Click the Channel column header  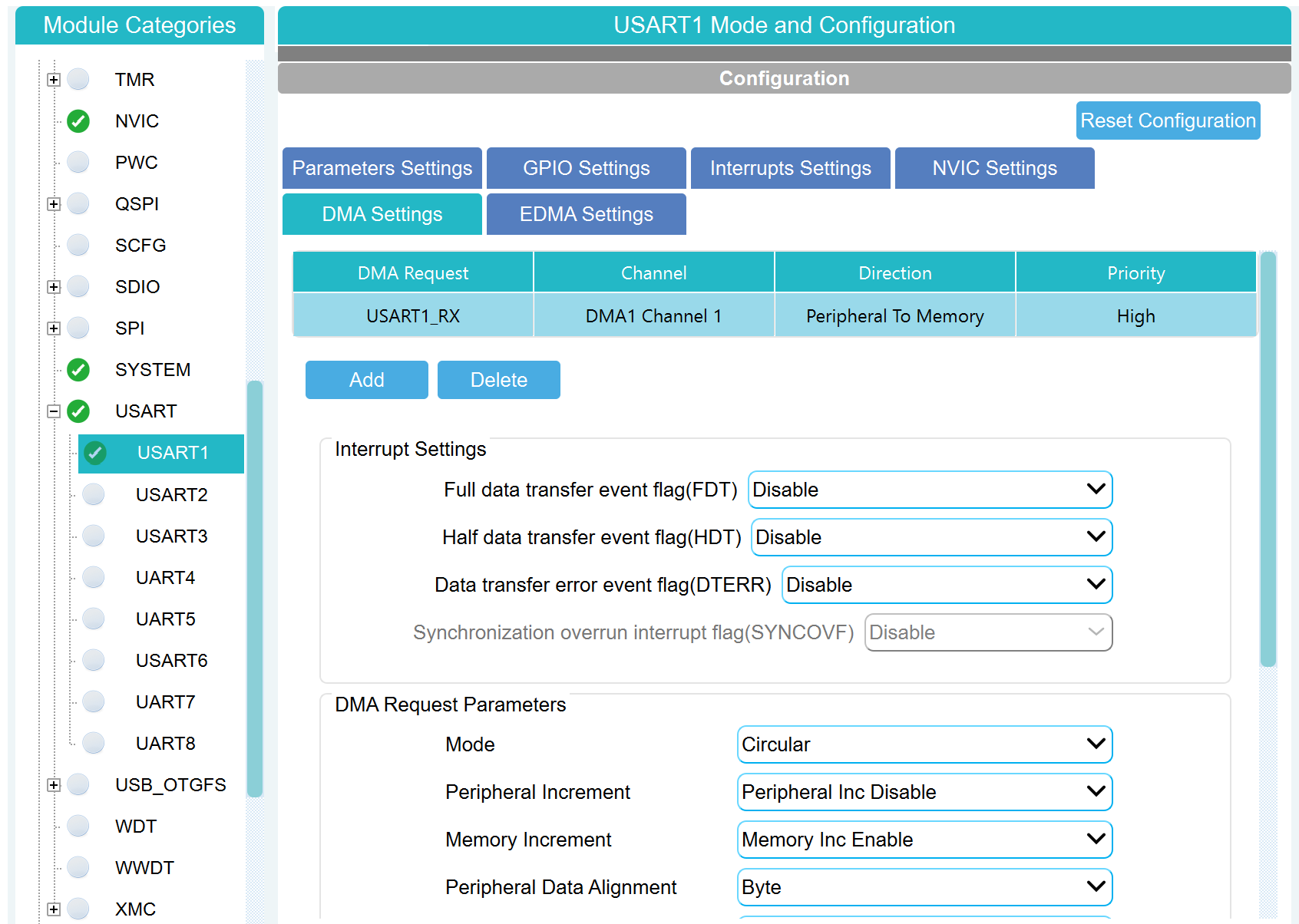(654, 272)
